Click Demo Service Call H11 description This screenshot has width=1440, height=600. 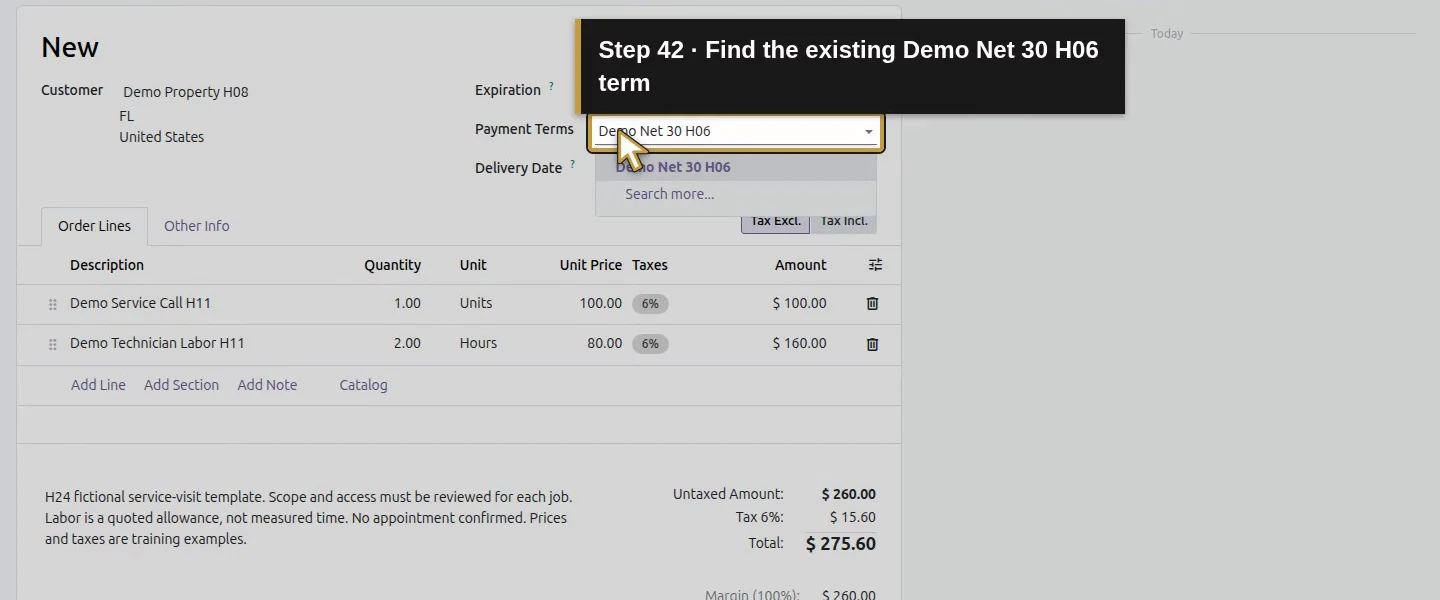coord(140,303)
